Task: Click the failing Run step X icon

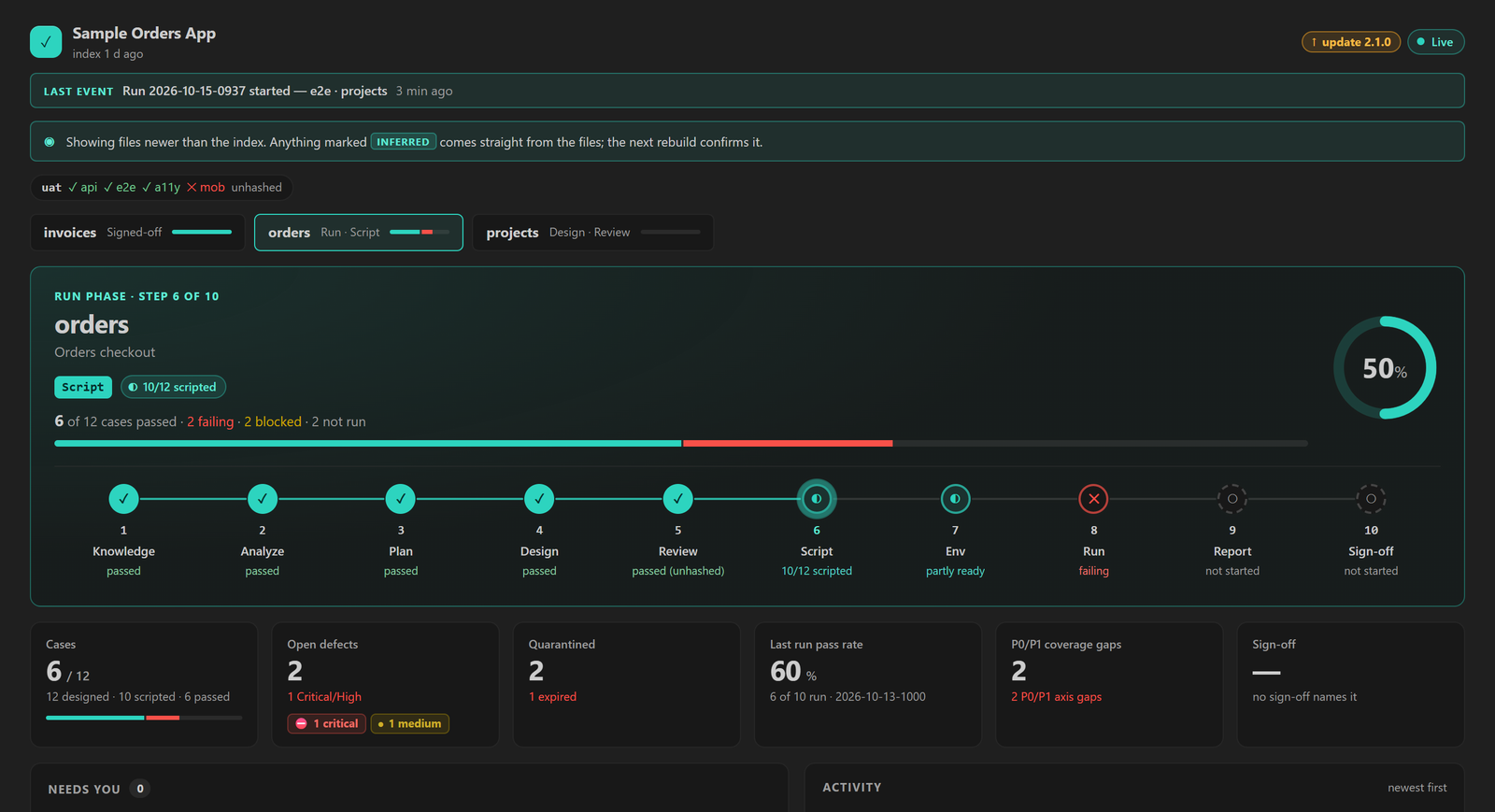Action: pyautogui.click(x=1094, y=499)
